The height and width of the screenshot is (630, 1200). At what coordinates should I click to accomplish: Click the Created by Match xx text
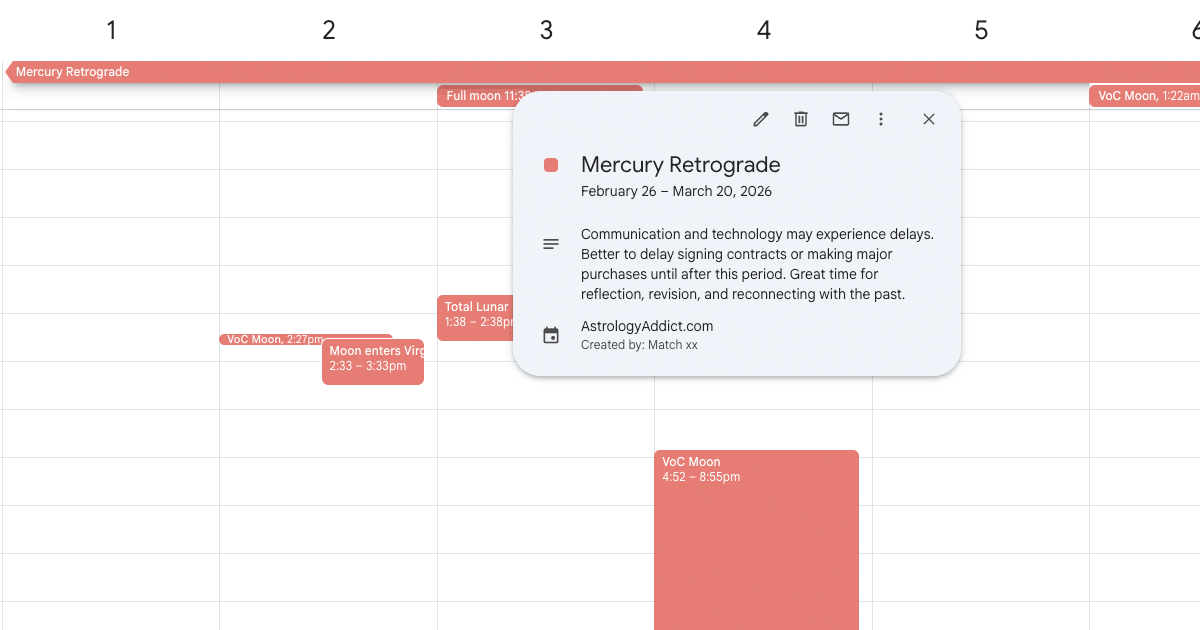click(640, 345)
